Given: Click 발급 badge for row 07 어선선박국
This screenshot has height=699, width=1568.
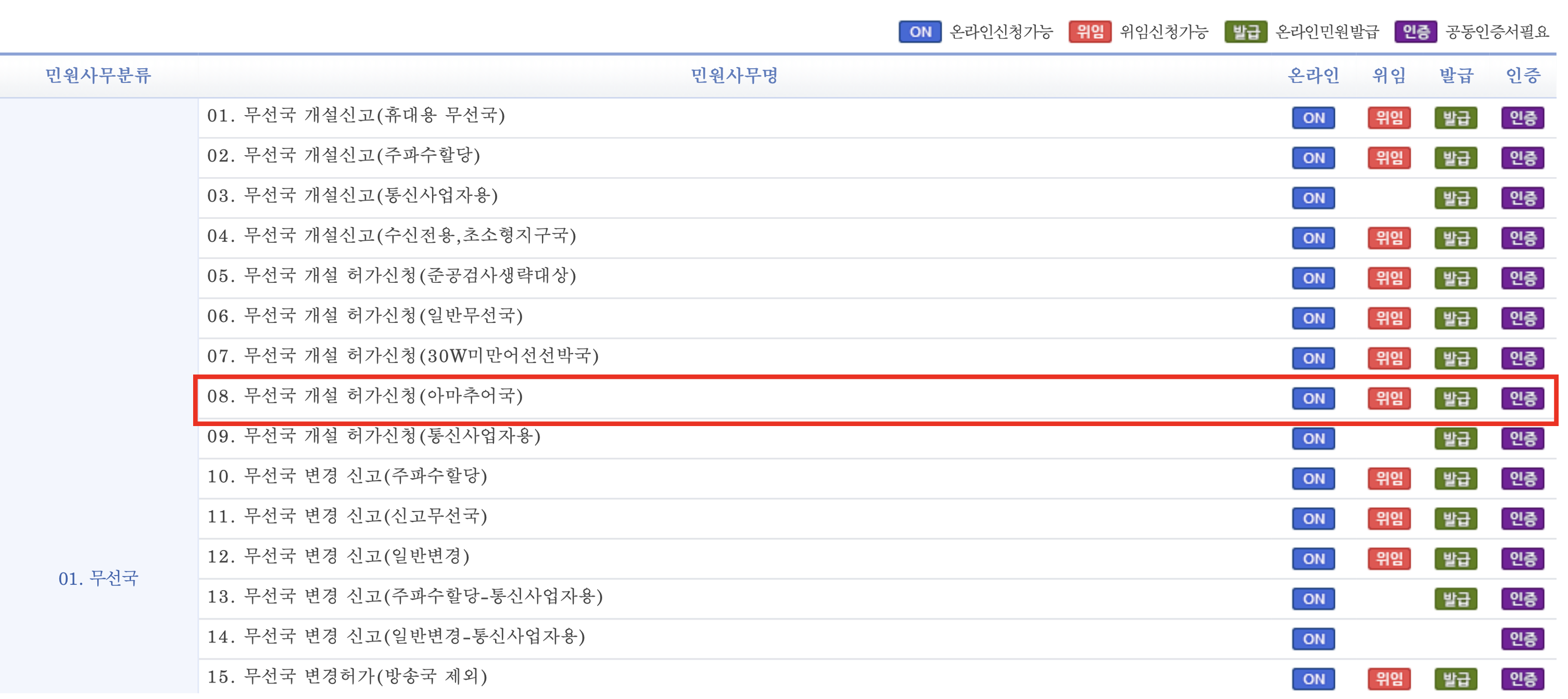Looking at the screenshot, I should coord(1456,358).
